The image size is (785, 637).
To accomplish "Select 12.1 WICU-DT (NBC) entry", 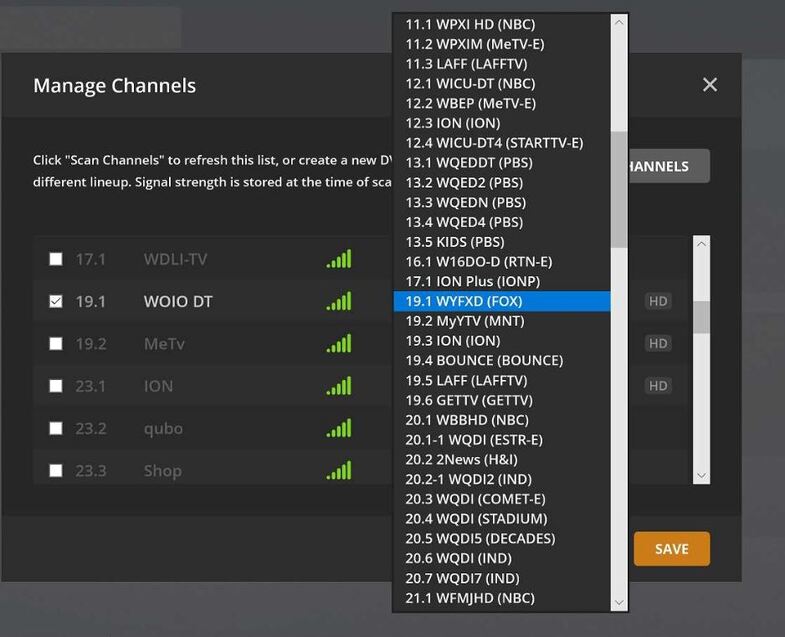I will 502,83.
